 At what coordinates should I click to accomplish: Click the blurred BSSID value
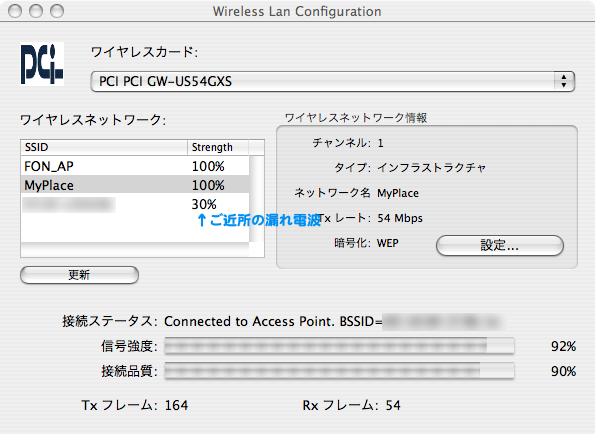pos(443,321)
